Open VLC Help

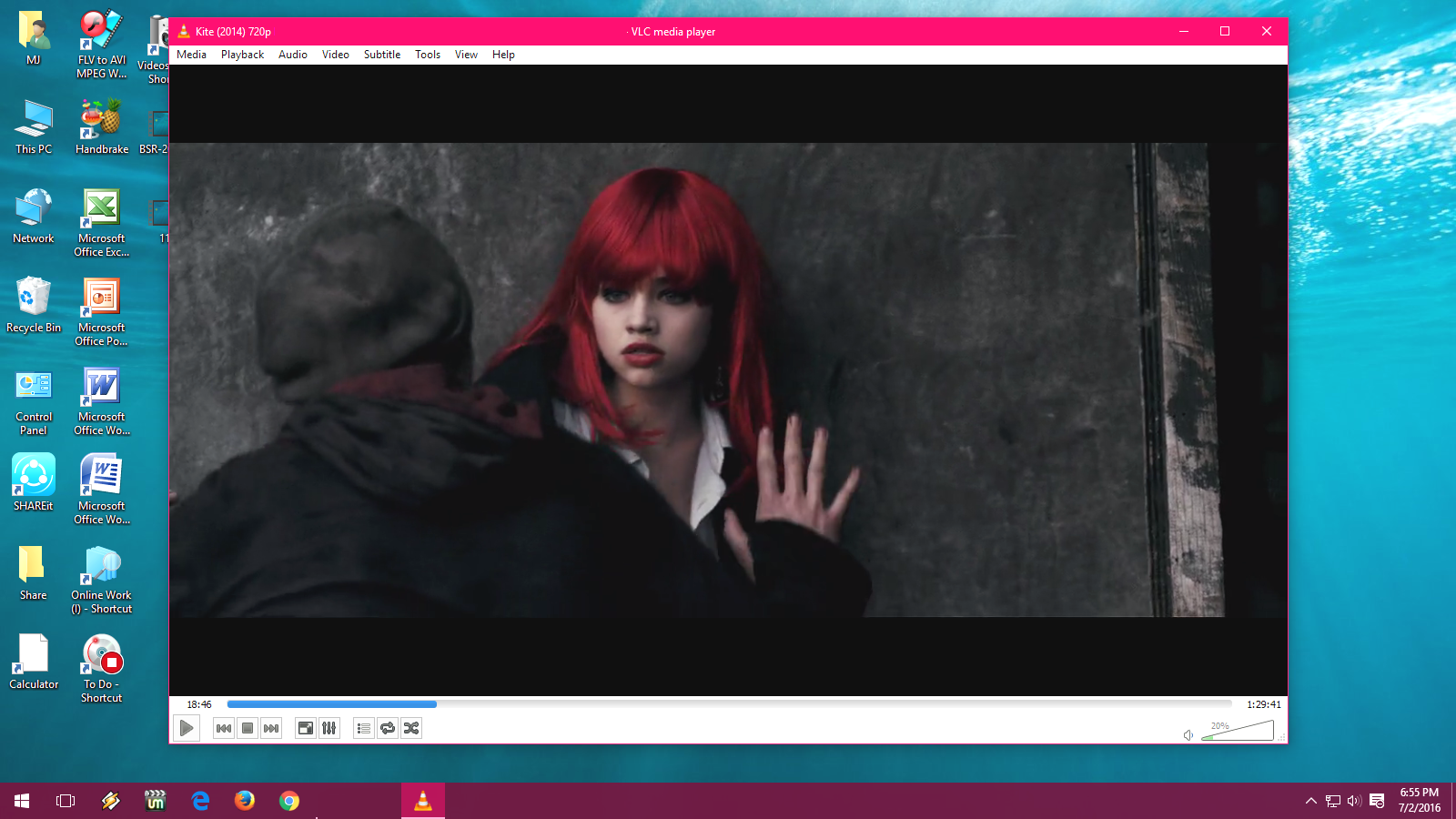502,55
